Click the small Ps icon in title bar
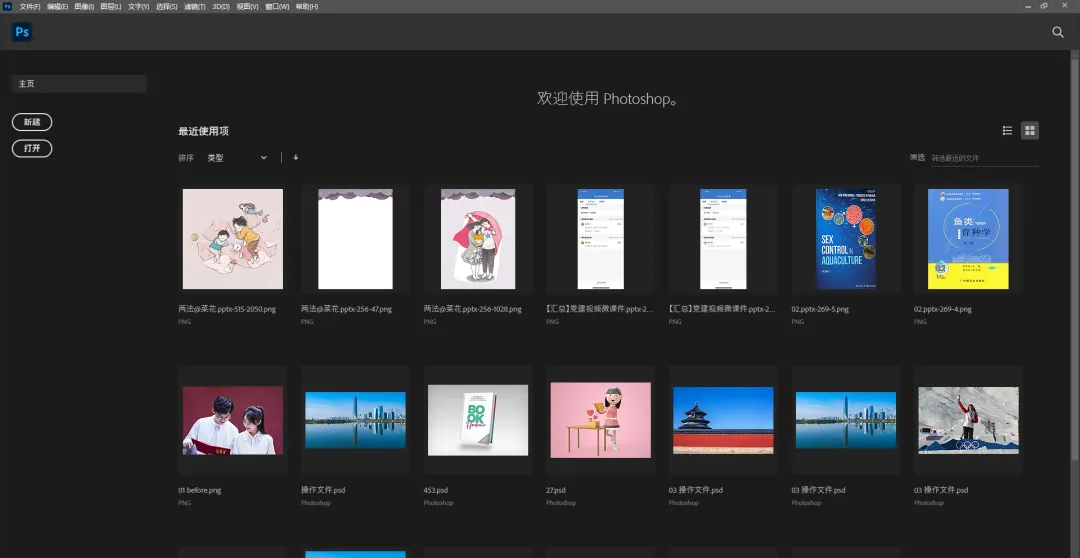The height and width of the screenshot is (558, 1080). point(8,6)
